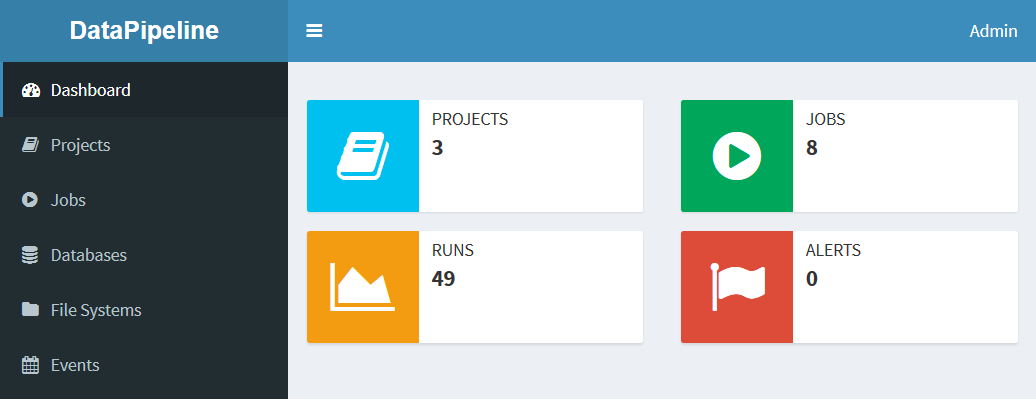Open the Databases menu item
The image size is (1036, 399).
click(x=144, y=255)
